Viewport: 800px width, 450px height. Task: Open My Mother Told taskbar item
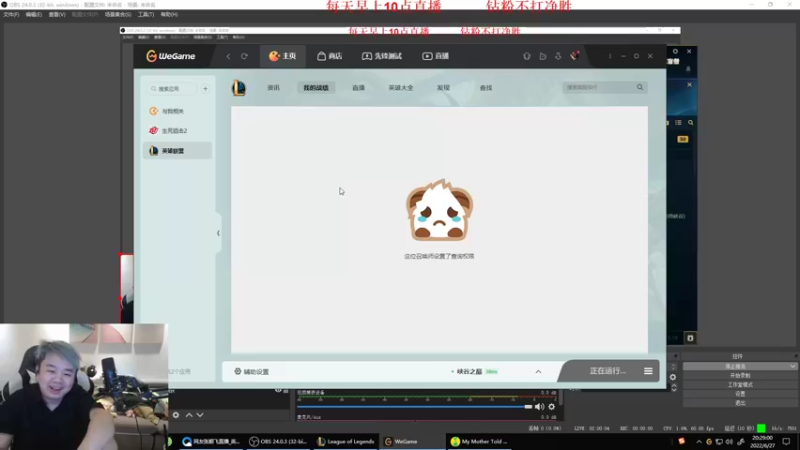[x=479, y=441]
